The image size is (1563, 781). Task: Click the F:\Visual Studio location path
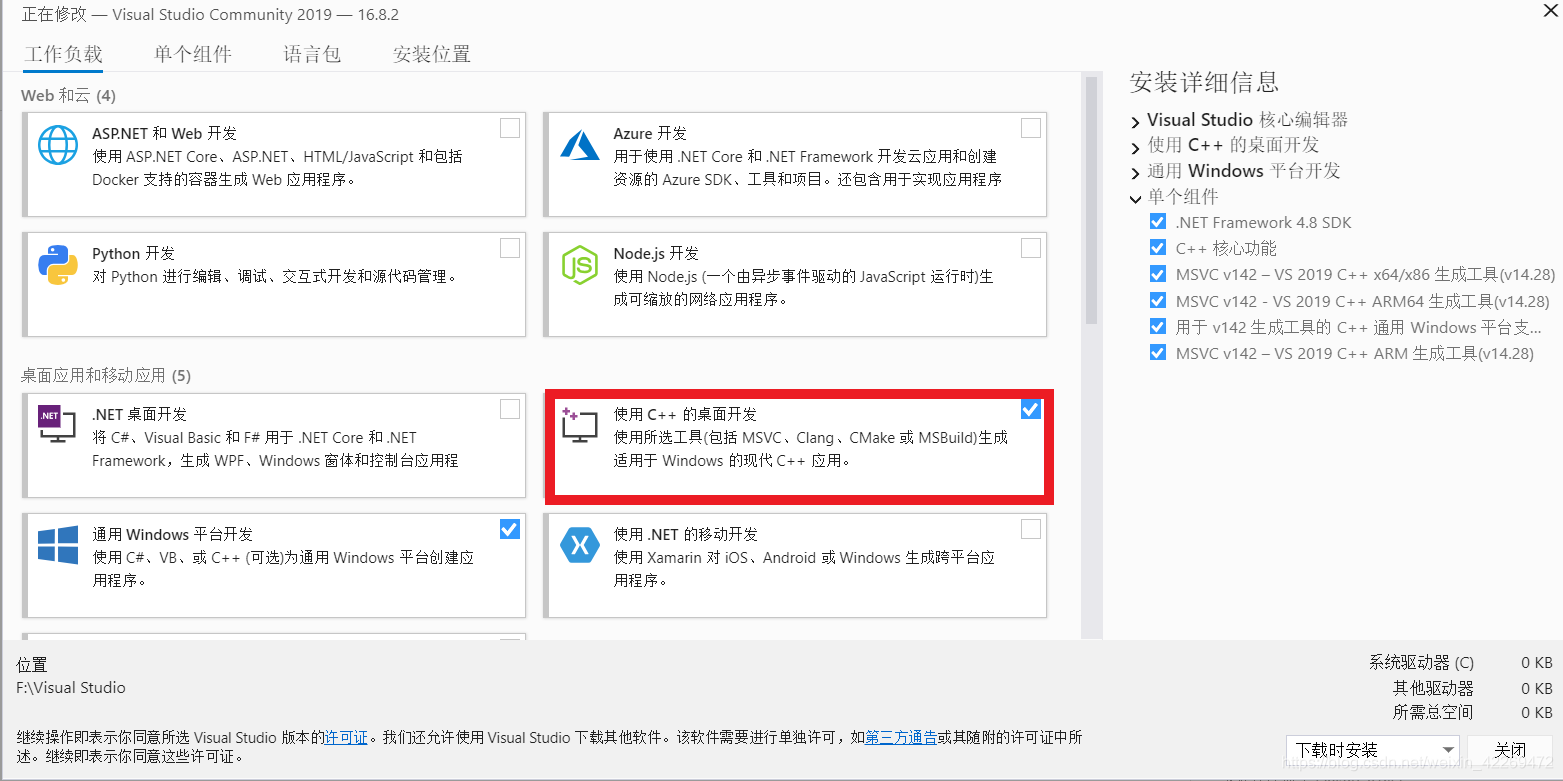point(71,688)
